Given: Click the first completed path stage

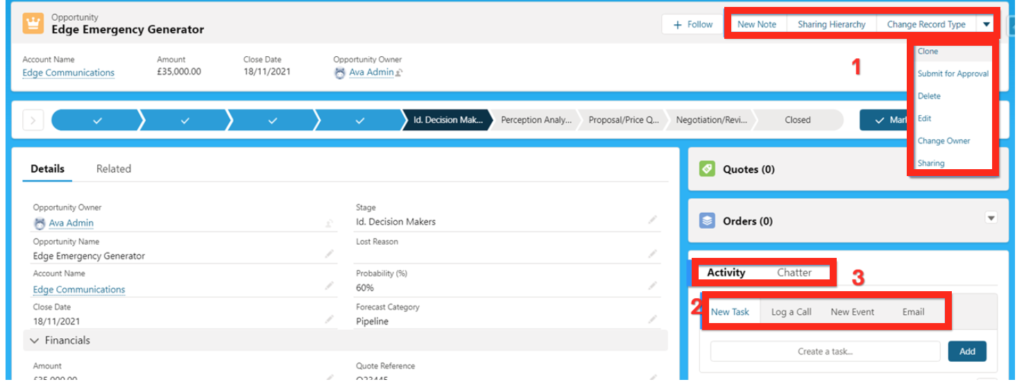Looking at the screenshot, I should tap(97, 120).
